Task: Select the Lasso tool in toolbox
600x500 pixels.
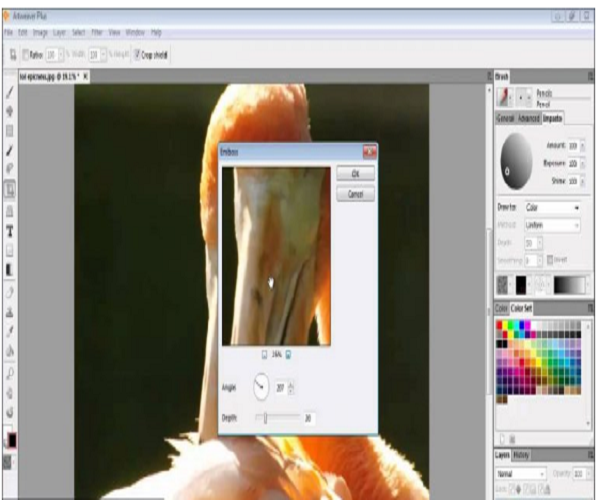Action: 10,169
